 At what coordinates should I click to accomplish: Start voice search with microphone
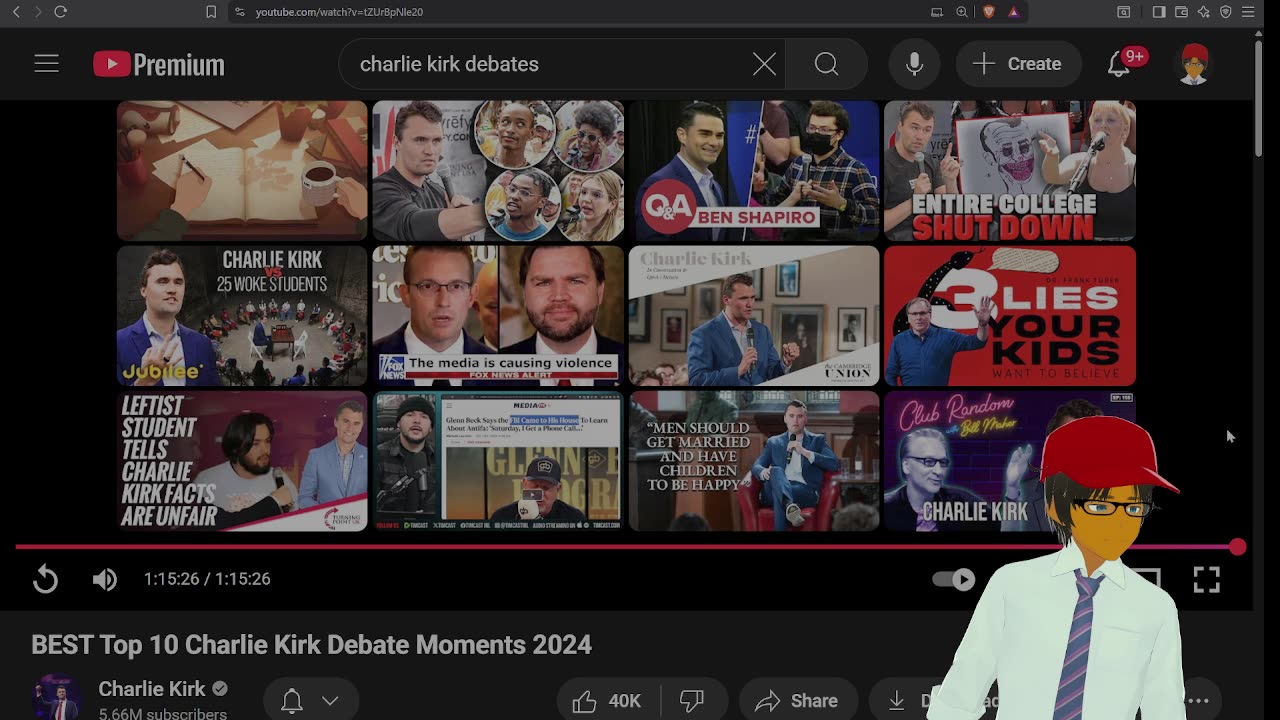[x=914, y=64]
